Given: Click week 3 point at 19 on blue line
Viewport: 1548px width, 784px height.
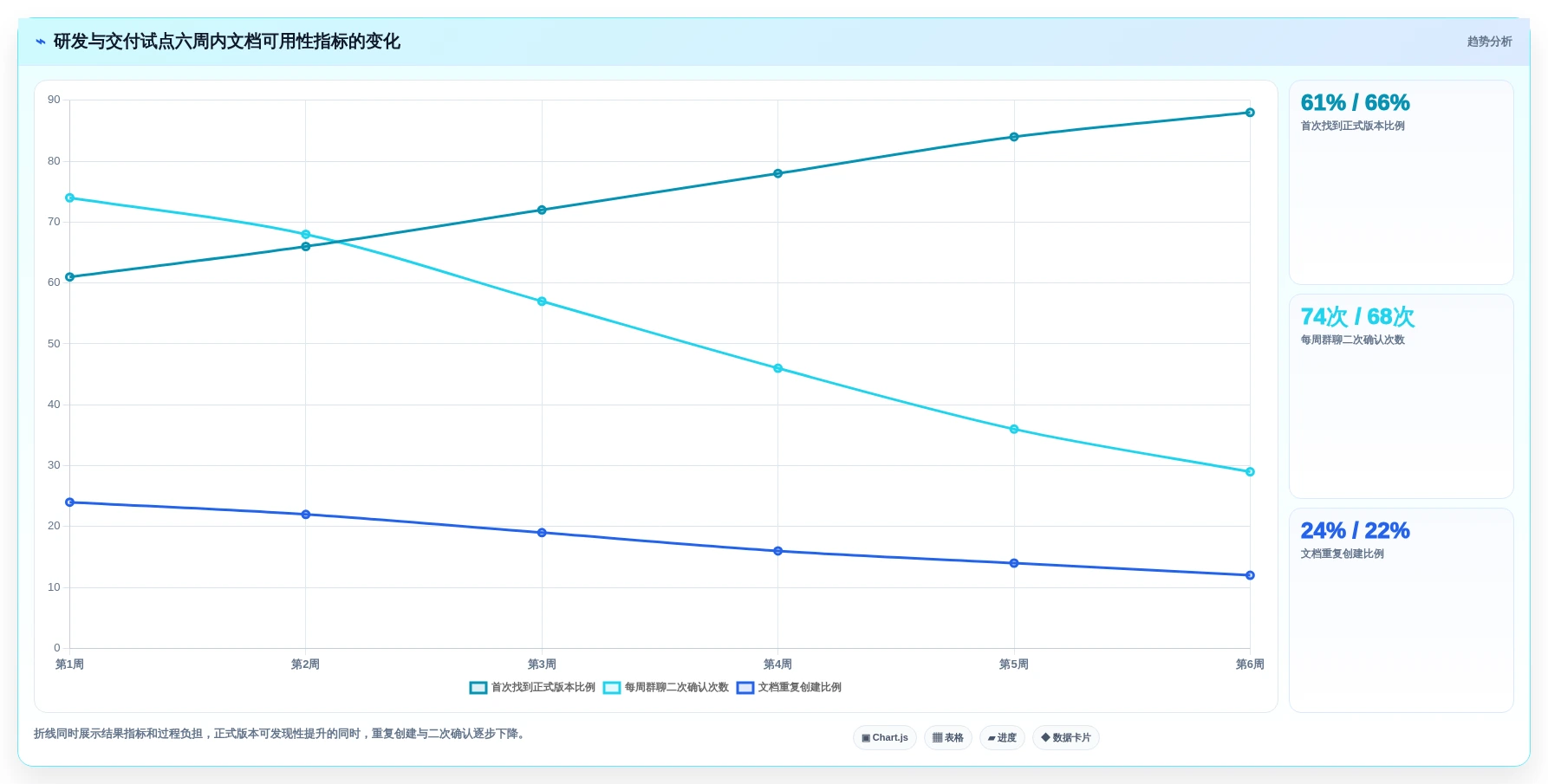Looking at the screenshot, I should pos(542,533).
